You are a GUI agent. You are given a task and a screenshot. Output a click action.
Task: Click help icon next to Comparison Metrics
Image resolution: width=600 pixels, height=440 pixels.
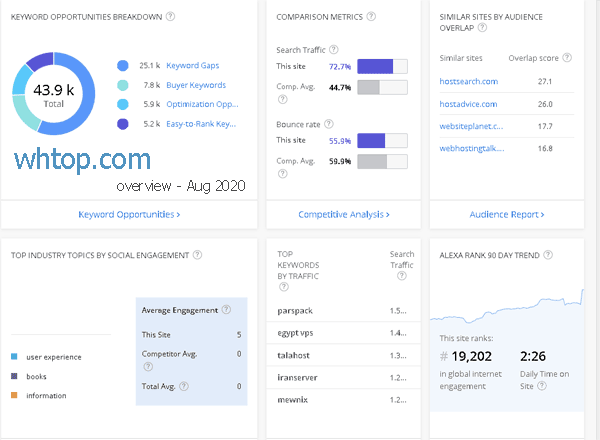pos(372,17)
